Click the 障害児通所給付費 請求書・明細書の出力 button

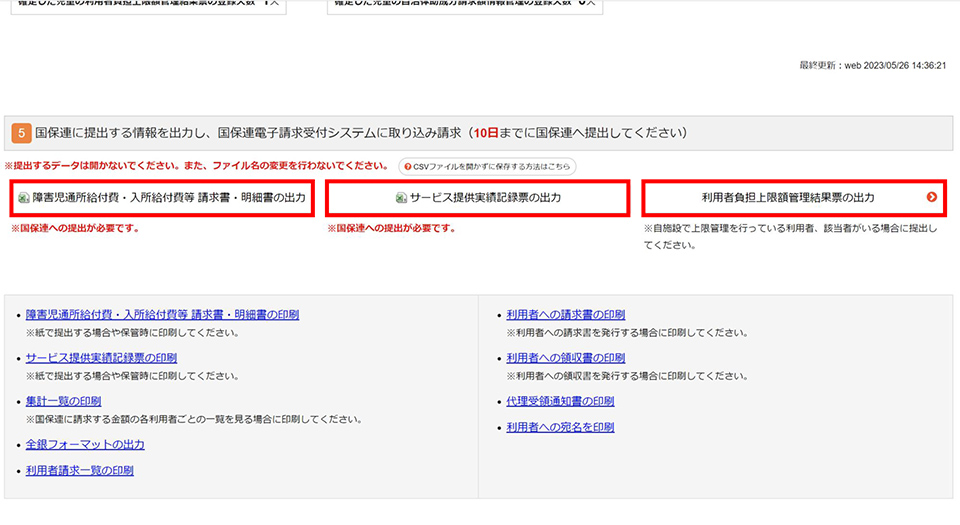(x=162, y=198)
